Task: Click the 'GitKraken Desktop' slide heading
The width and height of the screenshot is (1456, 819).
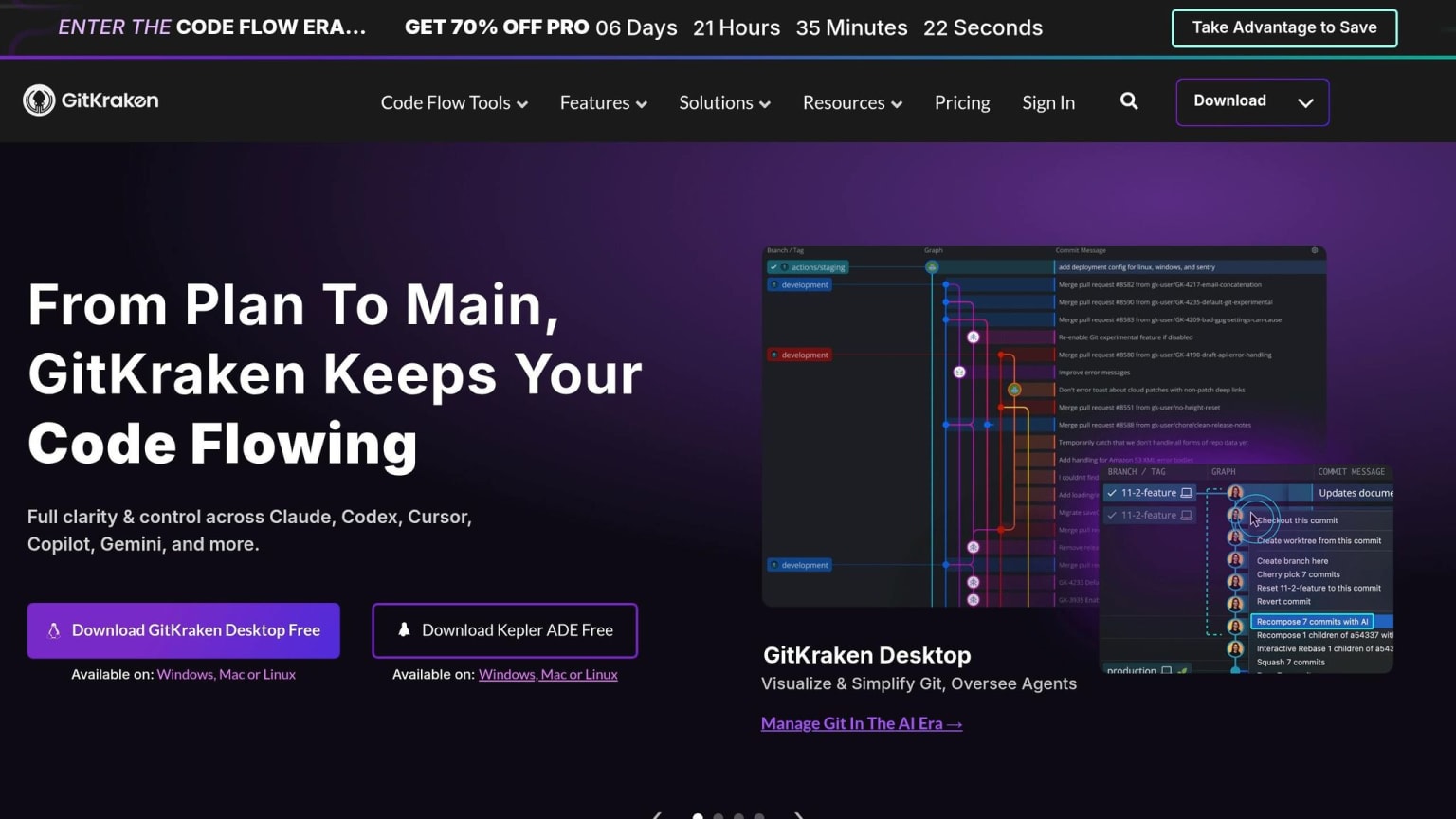Action: click(866, 655)
